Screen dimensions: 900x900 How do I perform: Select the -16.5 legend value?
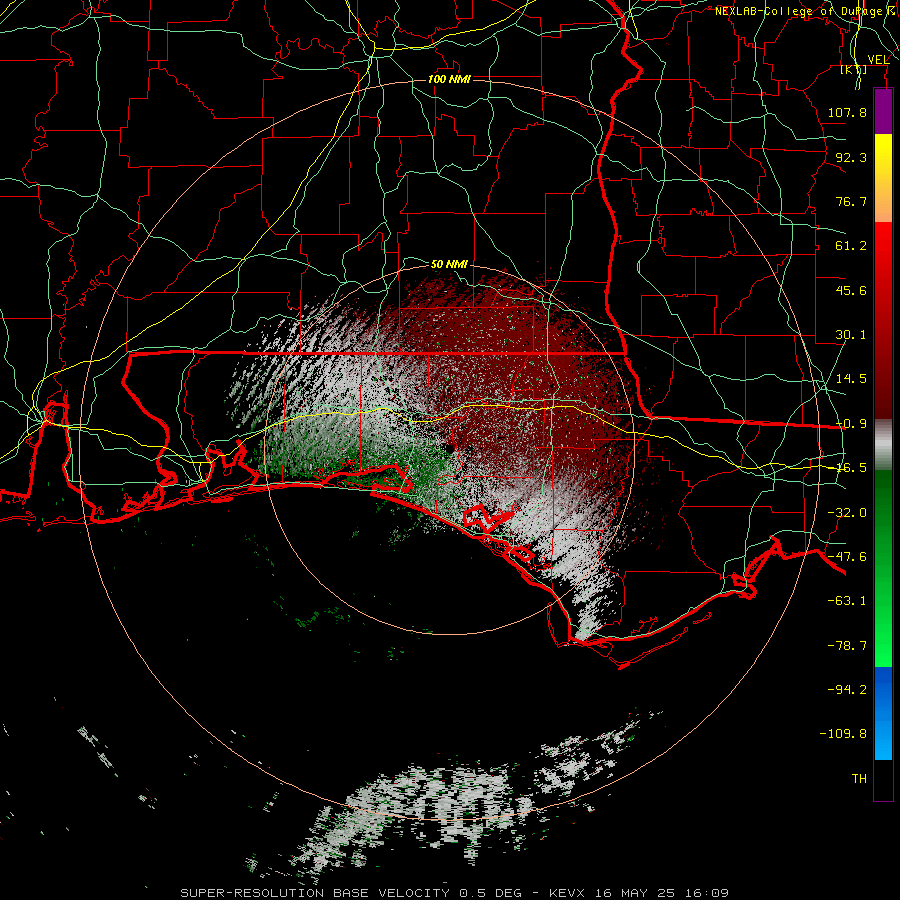(851, 468)
